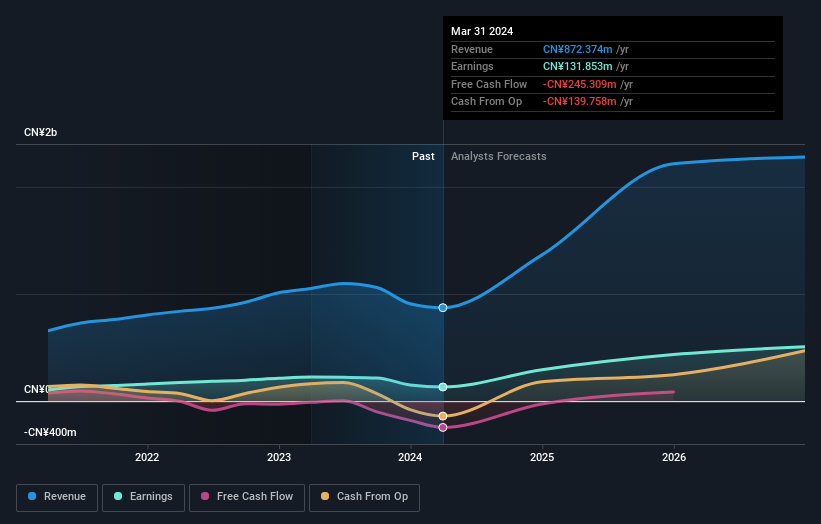Select the Free Cash Flow marker at Mar 2024
Image resolution: width=821 pixels, height=524 pixels.
tap(443, 428)
